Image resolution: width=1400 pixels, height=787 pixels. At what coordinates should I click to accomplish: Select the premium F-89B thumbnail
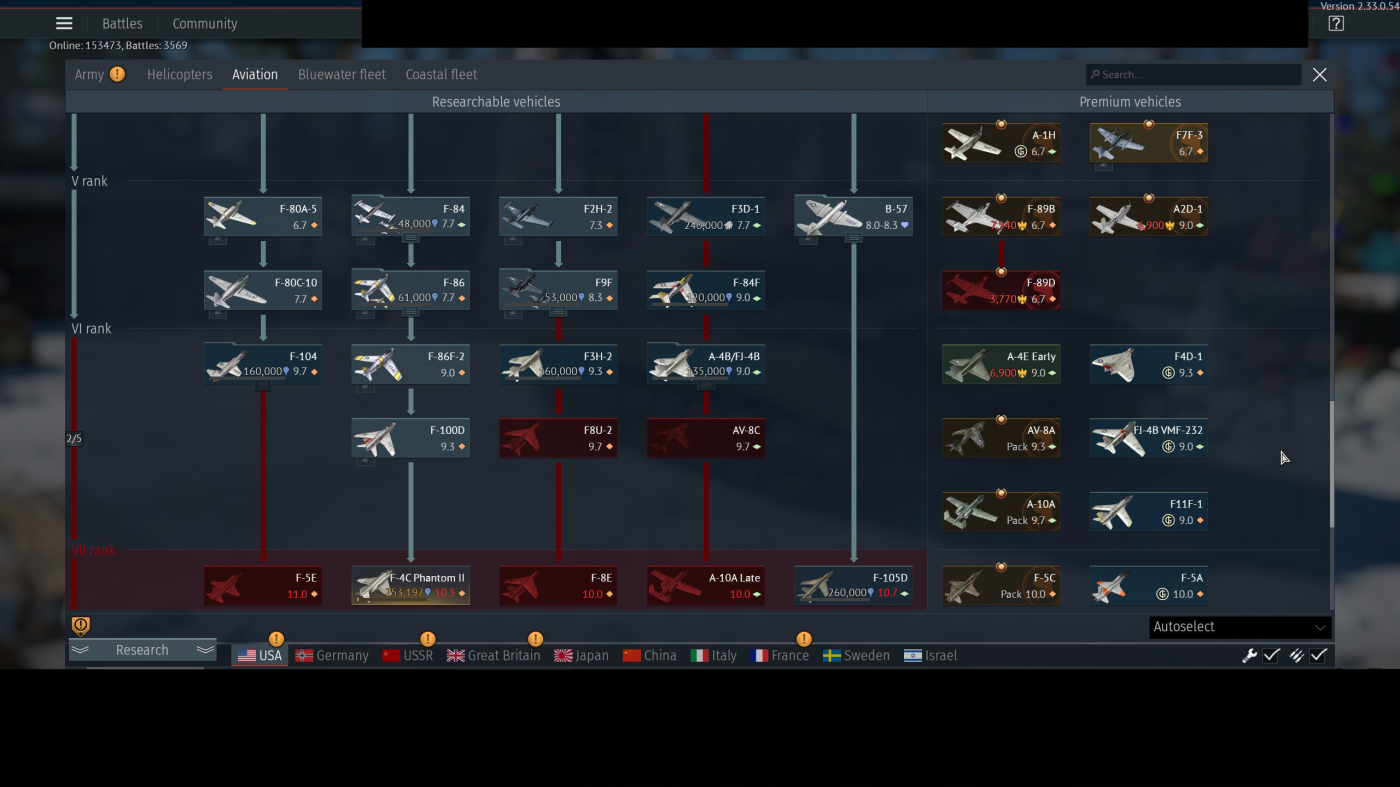[973, 217]
